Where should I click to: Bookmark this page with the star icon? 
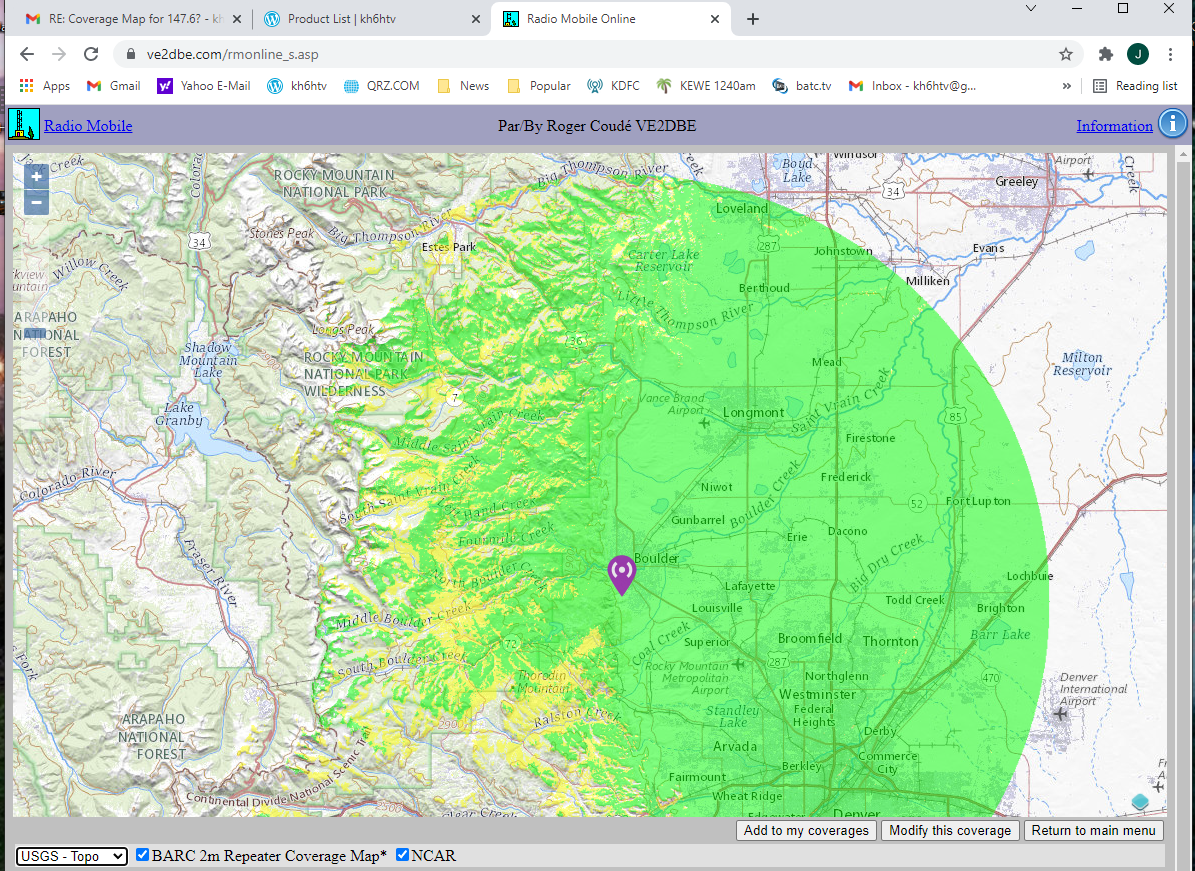coord(1066,54)
